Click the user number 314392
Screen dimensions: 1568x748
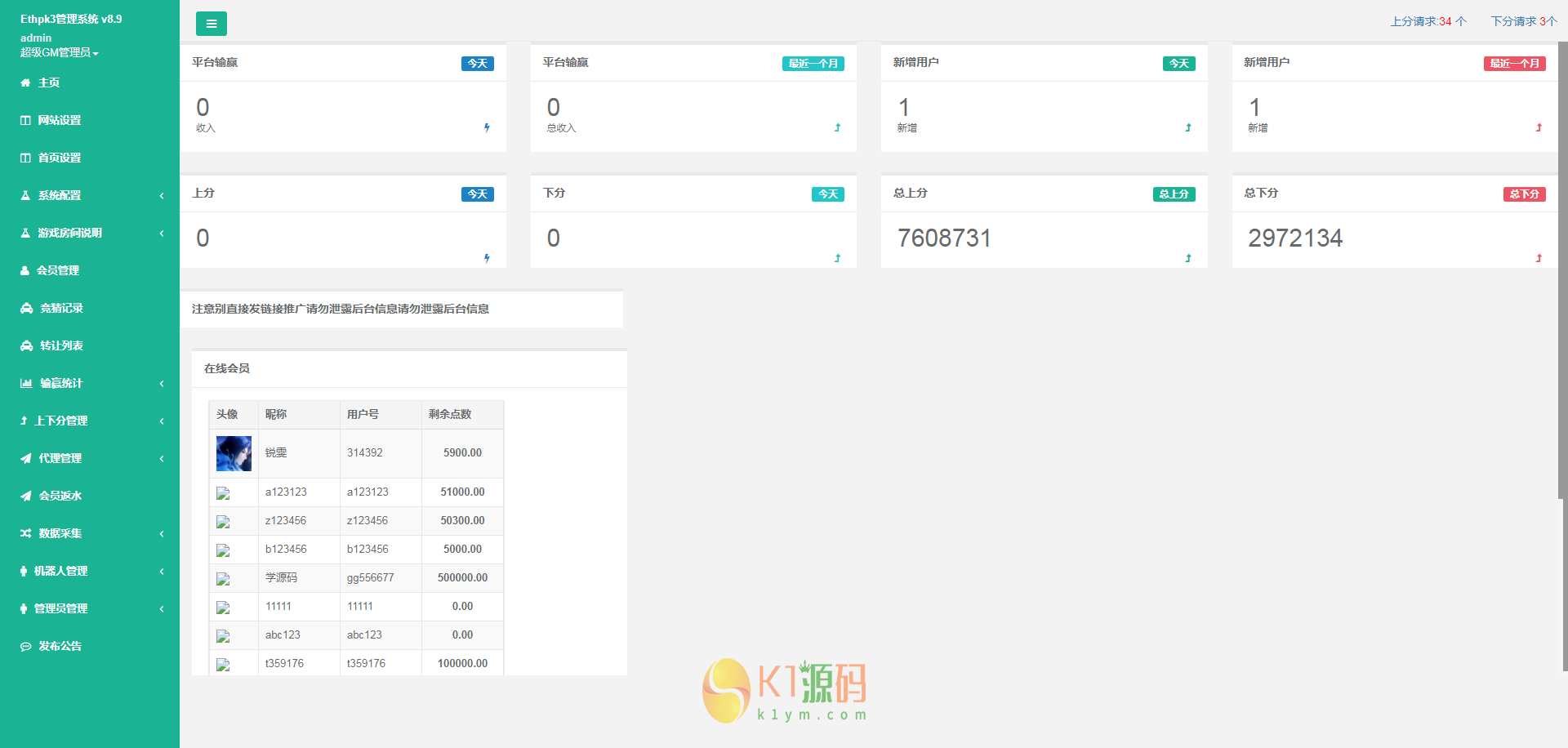(365, 452)
